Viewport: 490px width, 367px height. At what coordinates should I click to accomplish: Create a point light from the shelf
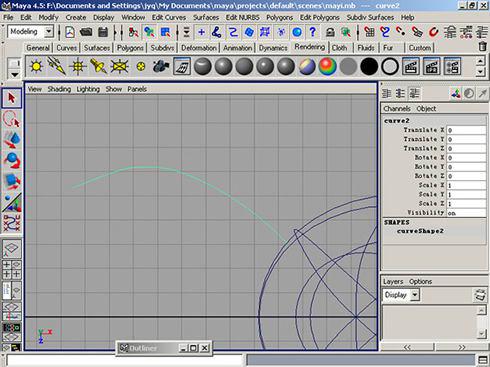coord(78,66)
